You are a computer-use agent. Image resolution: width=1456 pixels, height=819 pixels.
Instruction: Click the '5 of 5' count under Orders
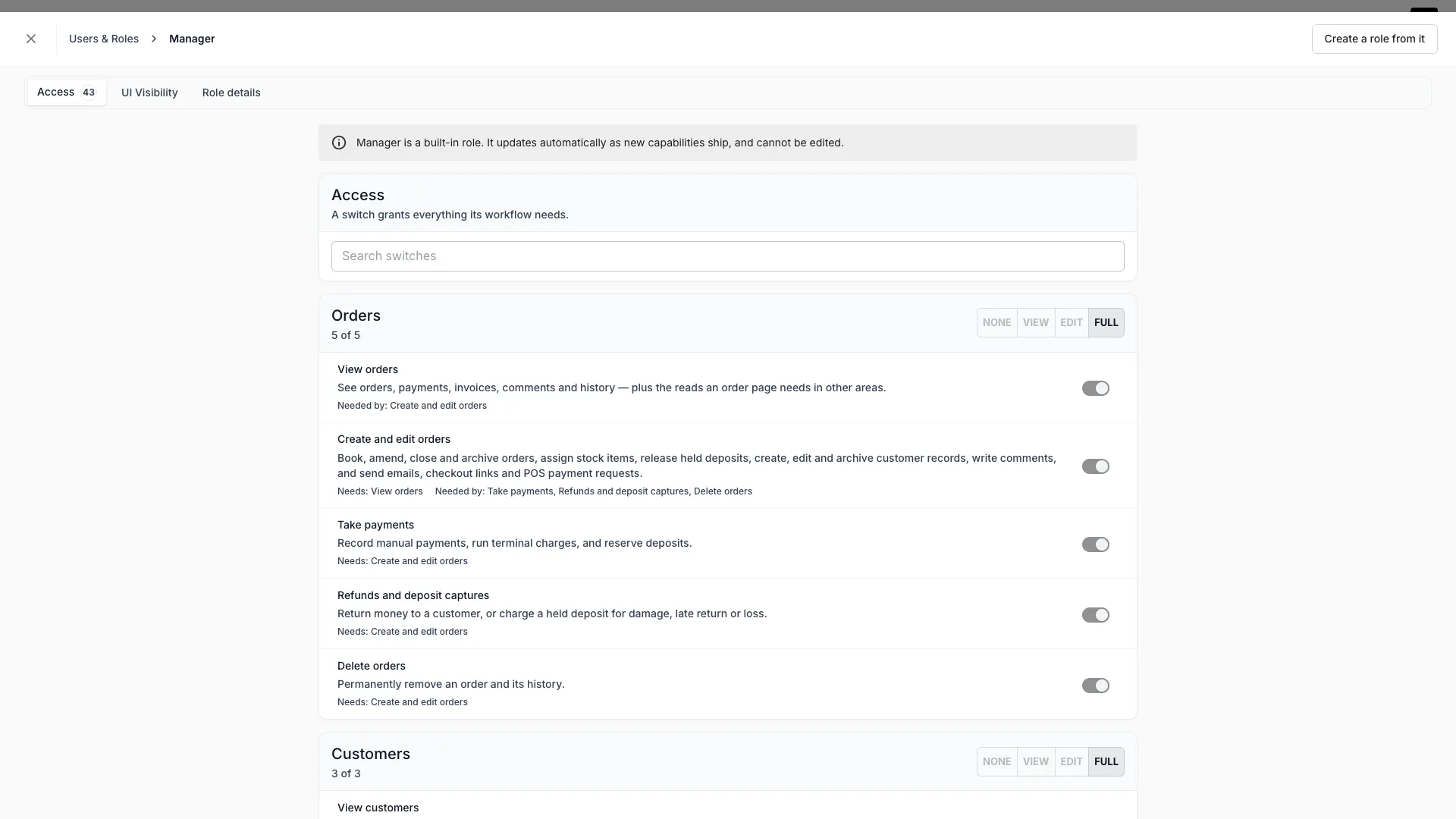tap(346, 335)
